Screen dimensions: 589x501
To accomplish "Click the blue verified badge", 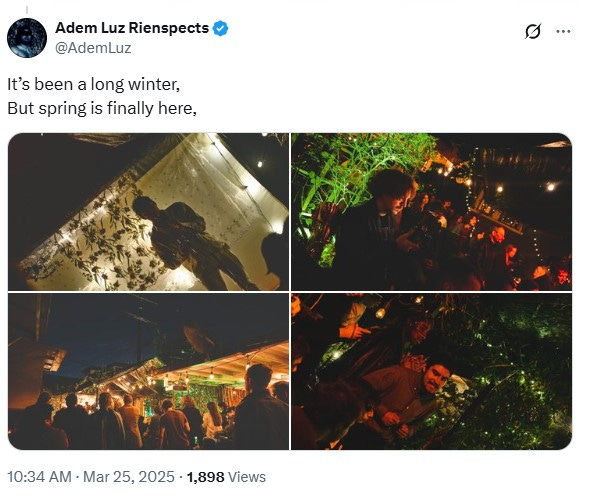I will point(221,28).
